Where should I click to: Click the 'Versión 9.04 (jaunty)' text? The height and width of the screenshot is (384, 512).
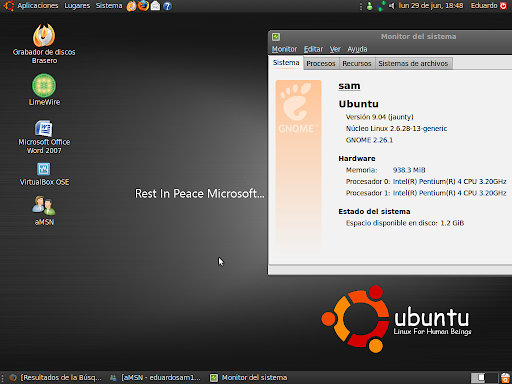380,117
